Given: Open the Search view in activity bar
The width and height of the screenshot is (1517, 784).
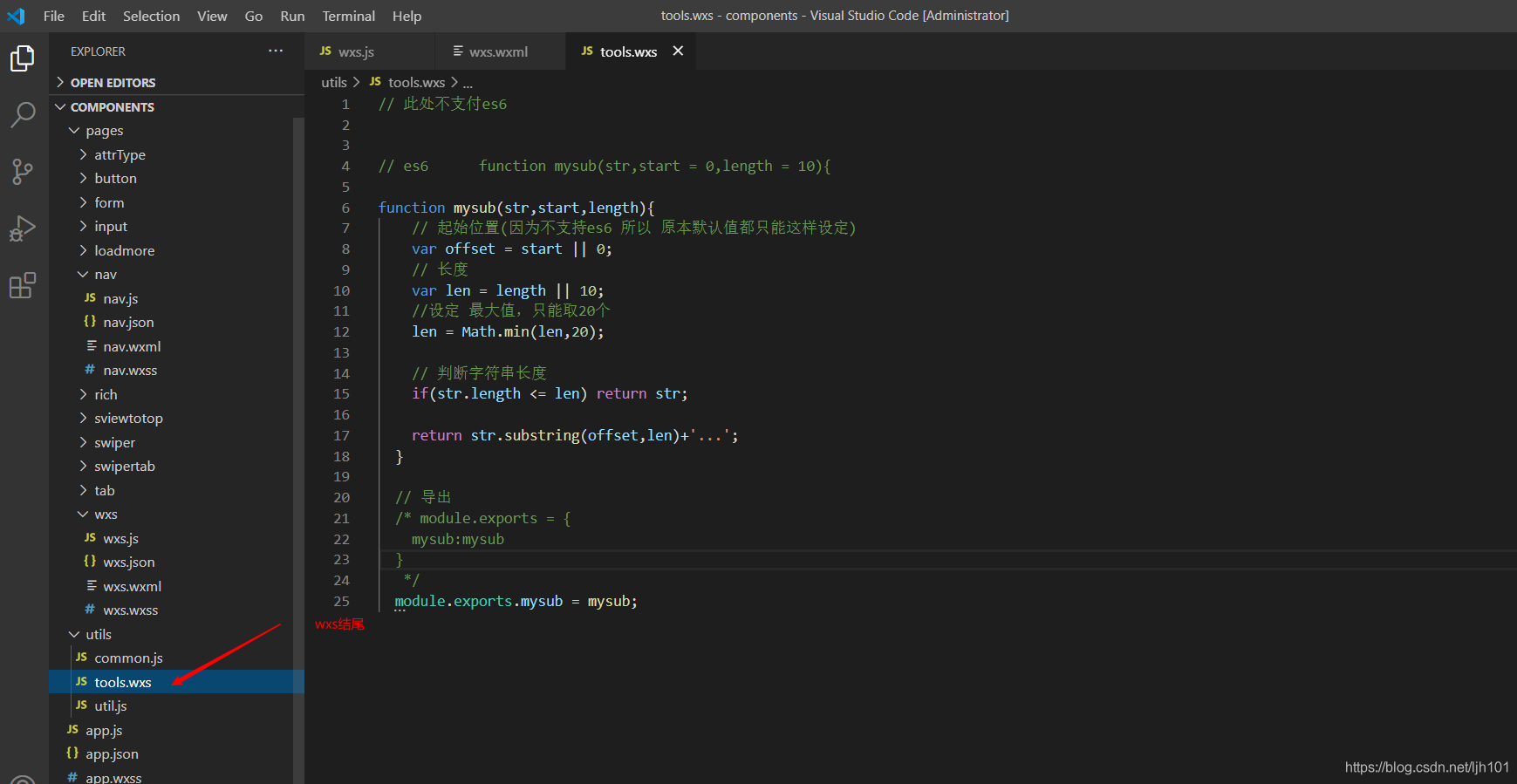Looking at the screenshot, I should click(23, 114).
